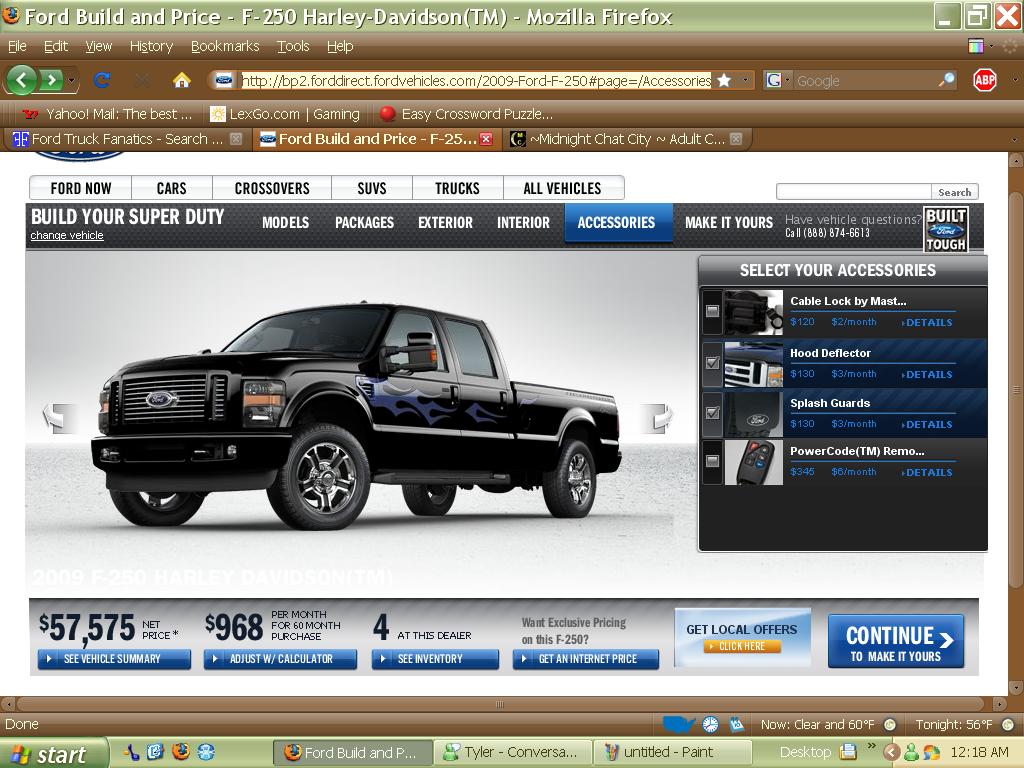Switch to the Tyler conversation taskbar window
The height and width of the screenshot is (768, 1024).
(512, 752)
